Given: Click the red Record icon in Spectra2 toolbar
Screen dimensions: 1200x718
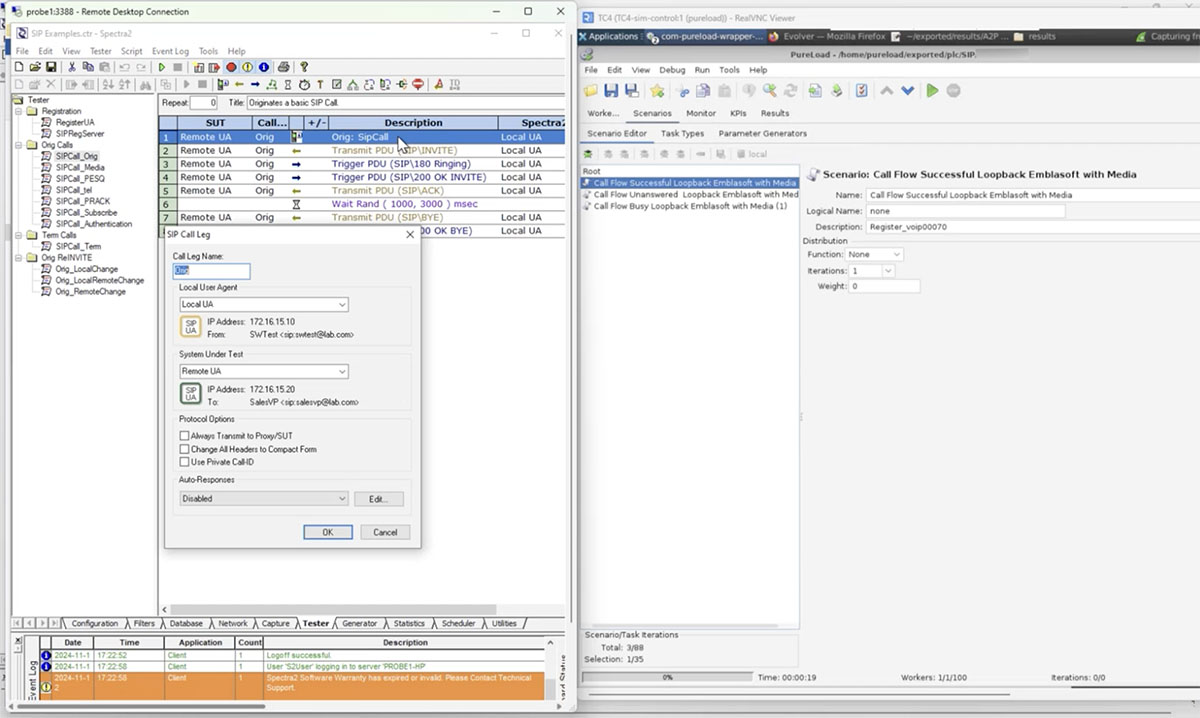Looking at the screenshot, I should click(x=231, y=68).
